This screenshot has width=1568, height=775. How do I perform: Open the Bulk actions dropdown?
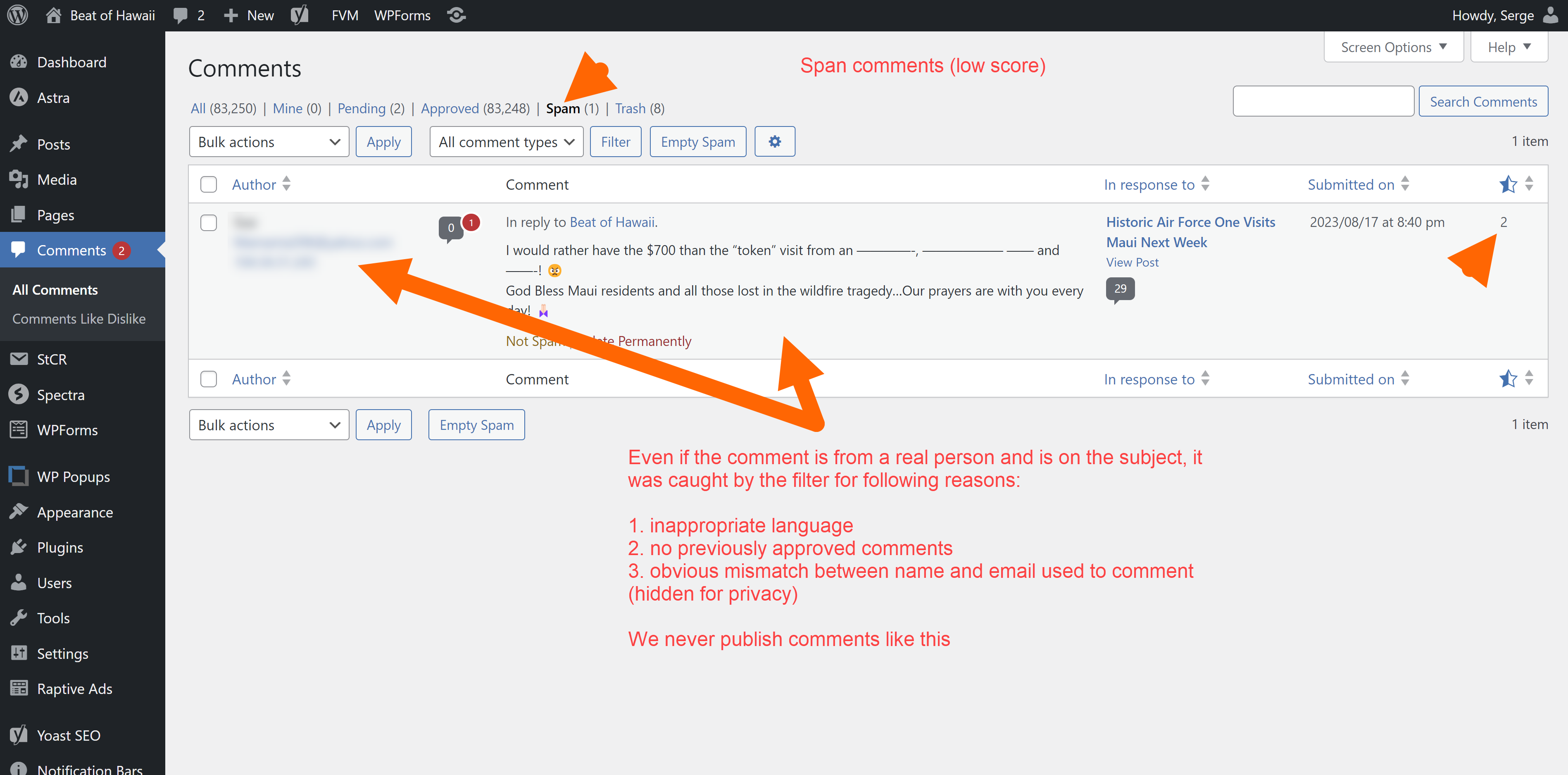(269, 141)
